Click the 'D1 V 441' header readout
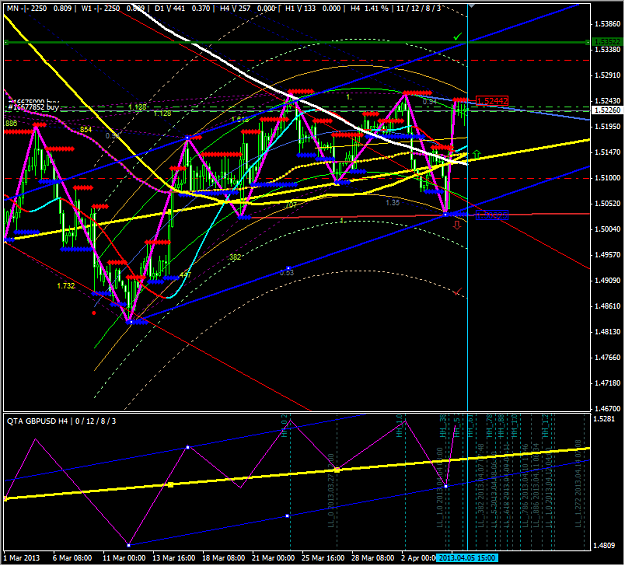Image resolution: width=625 pixels, height=566 pixels. [170, 8]
